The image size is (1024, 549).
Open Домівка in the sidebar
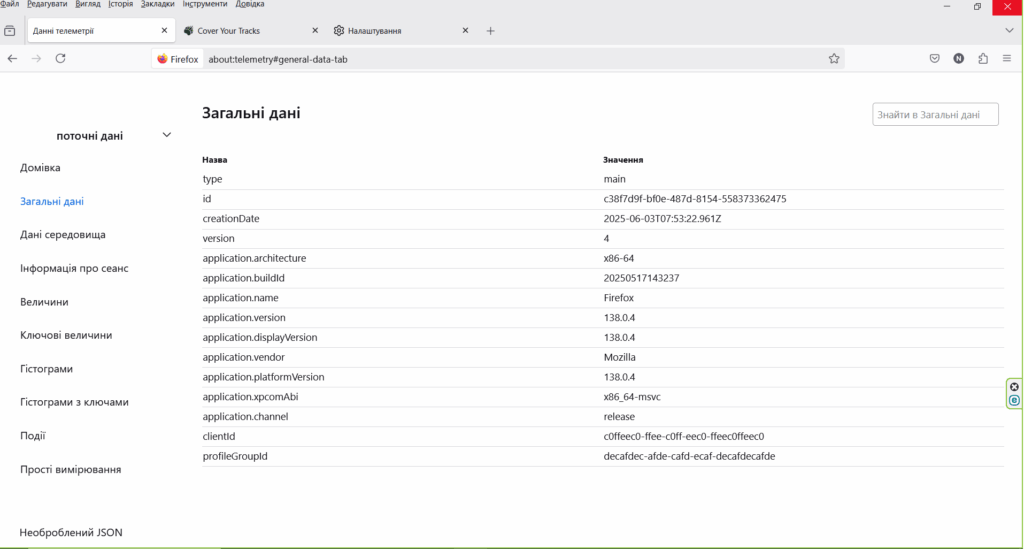pos(40,168)
